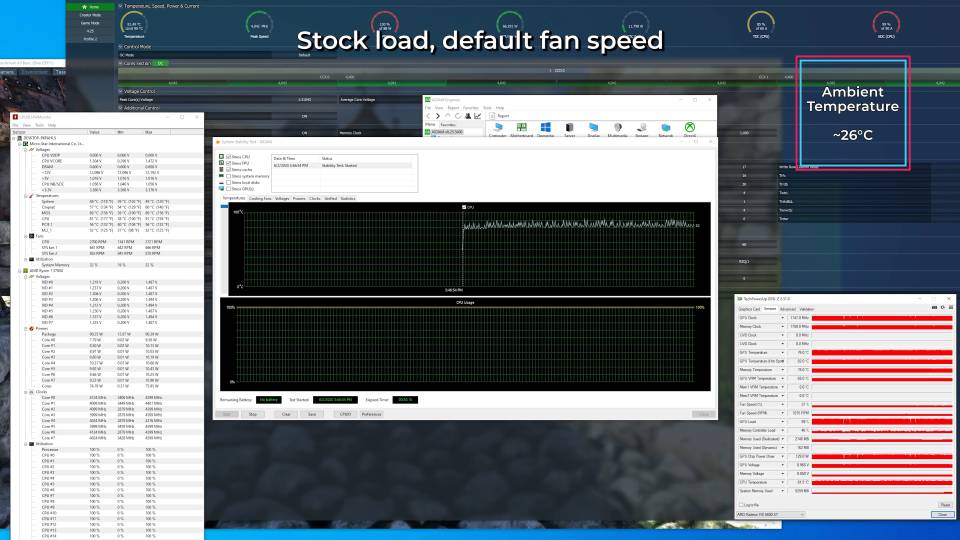Open the Motherboard icon in AIDA64
The width and height of the screenshot is (960, 540).
click(x=522, y=127)
